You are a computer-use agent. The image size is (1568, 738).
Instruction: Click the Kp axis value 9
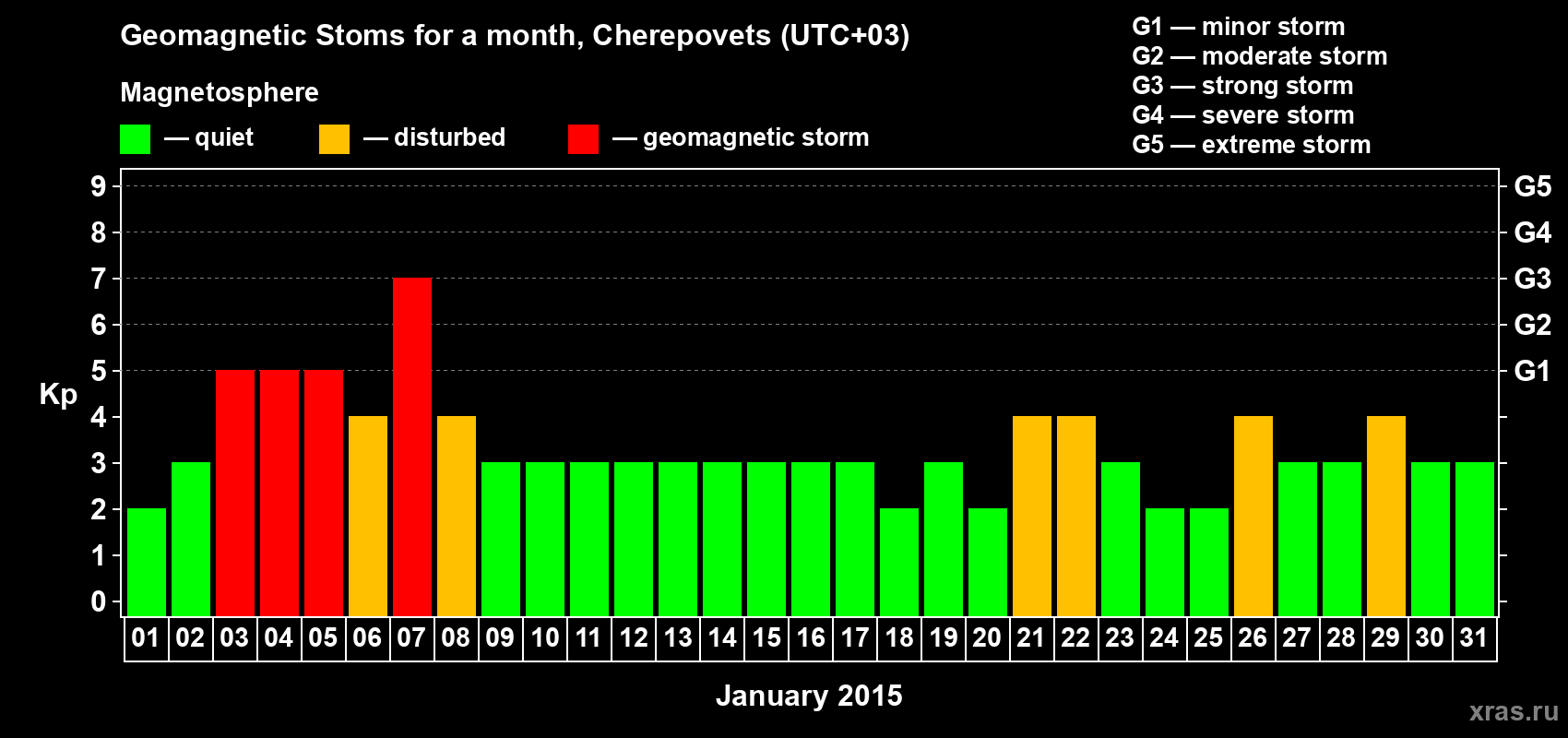(99, 186)
